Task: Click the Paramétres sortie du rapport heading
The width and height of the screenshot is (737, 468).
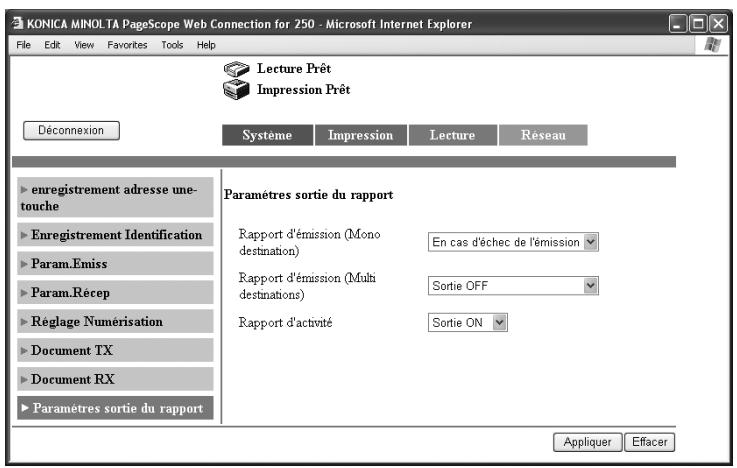Action: click(x=308, y=195)
